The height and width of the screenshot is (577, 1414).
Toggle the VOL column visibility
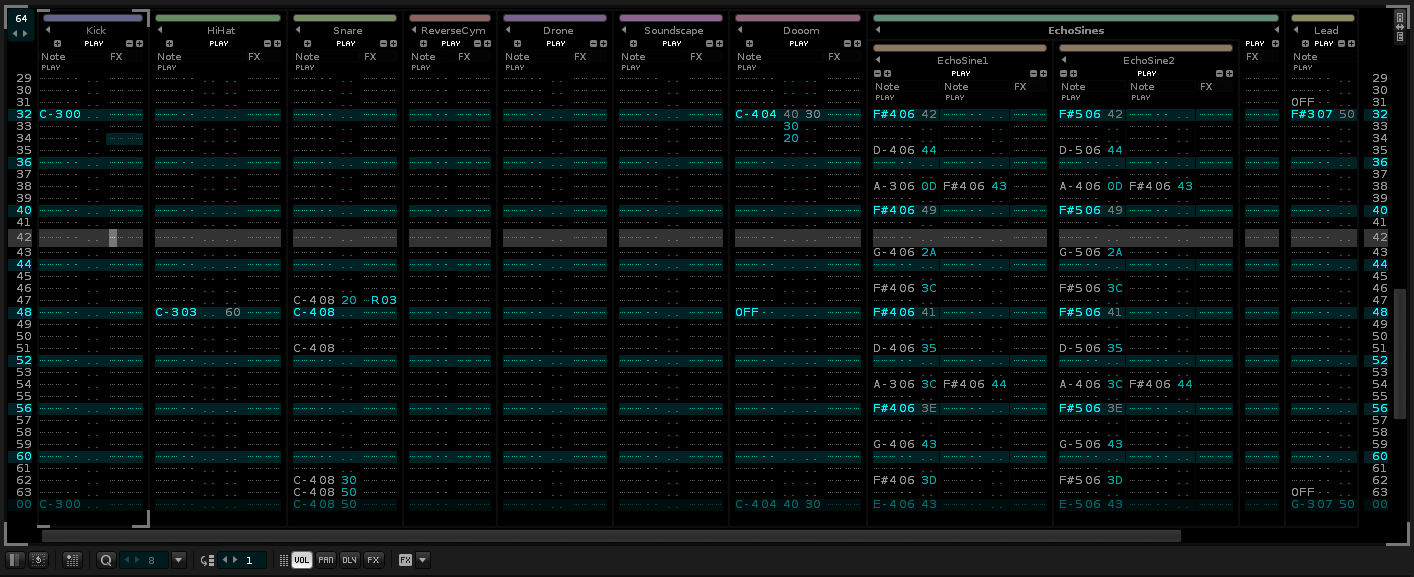tap(302, 560)
